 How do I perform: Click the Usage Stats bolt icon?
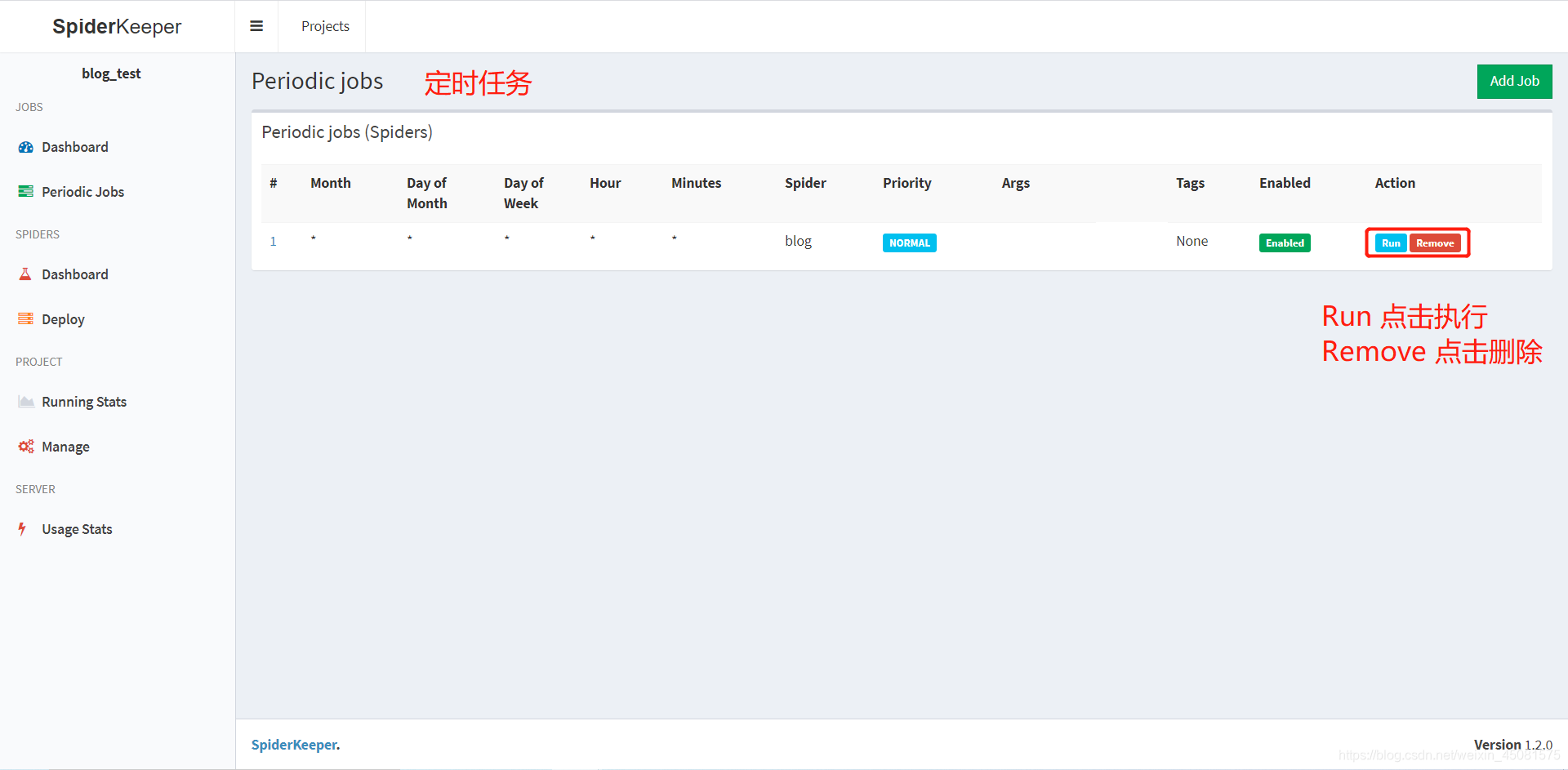pyautogui.click(x=23, y=529)
